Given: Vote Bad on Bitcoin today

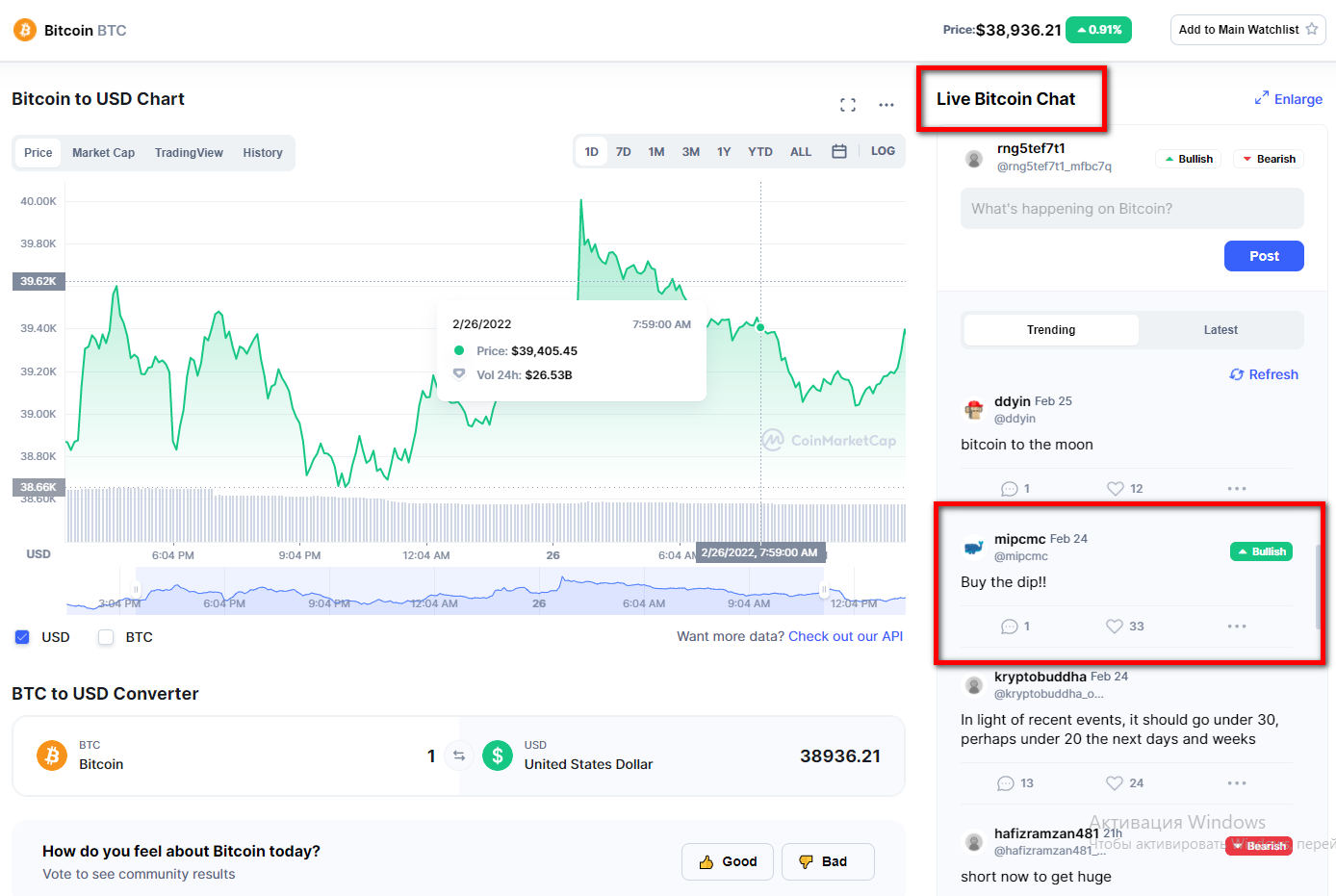Looking at the screenshot, I should coord(828,861).
